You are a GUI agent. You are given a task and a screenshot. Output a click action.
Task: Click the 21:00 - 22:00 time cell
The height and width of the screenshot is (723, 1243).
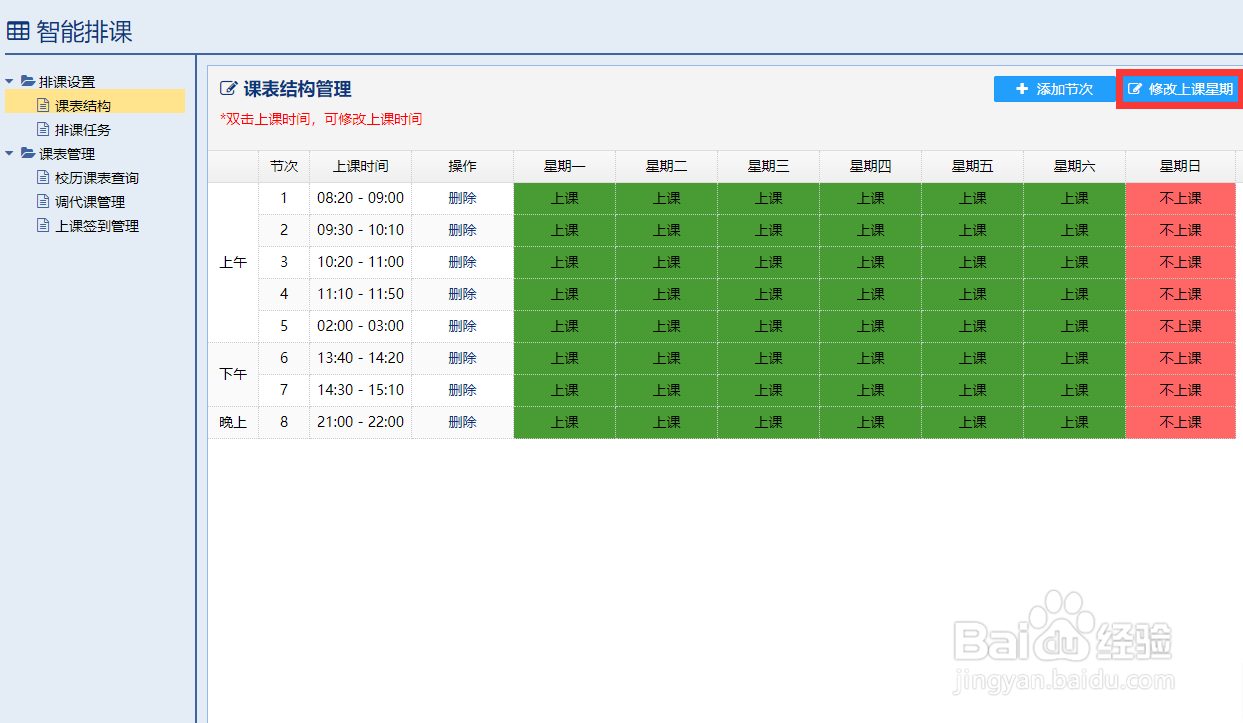coord(361,422)
